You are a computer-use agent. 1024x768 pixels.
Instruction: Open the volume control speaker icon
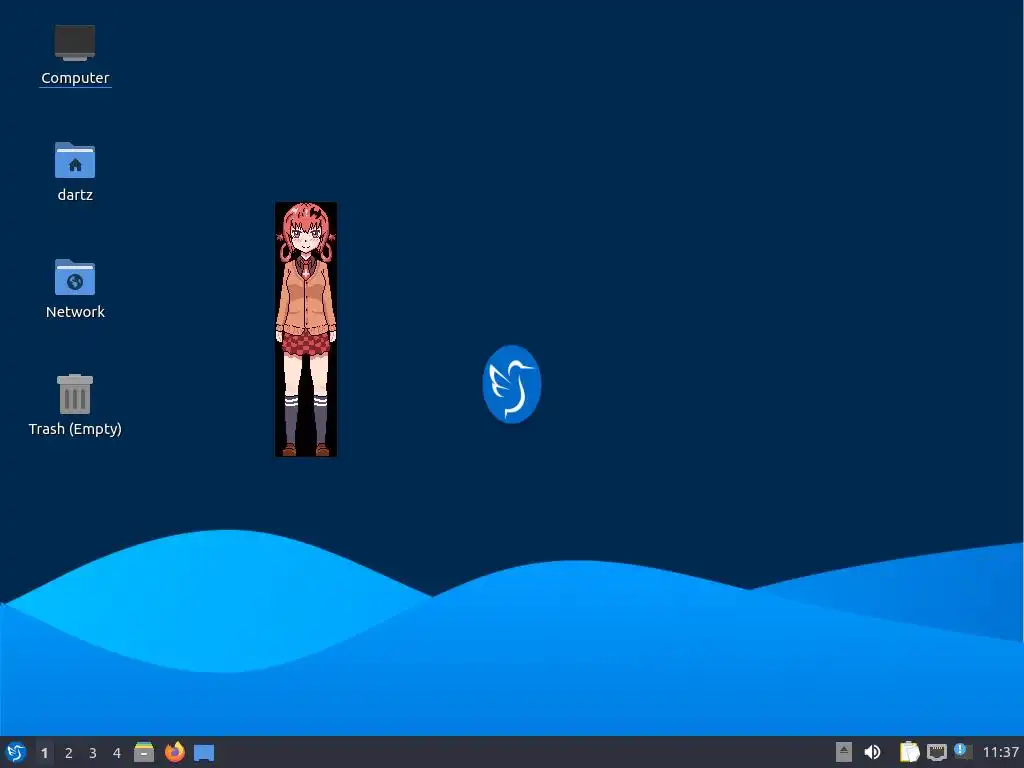tap(872, 752)
